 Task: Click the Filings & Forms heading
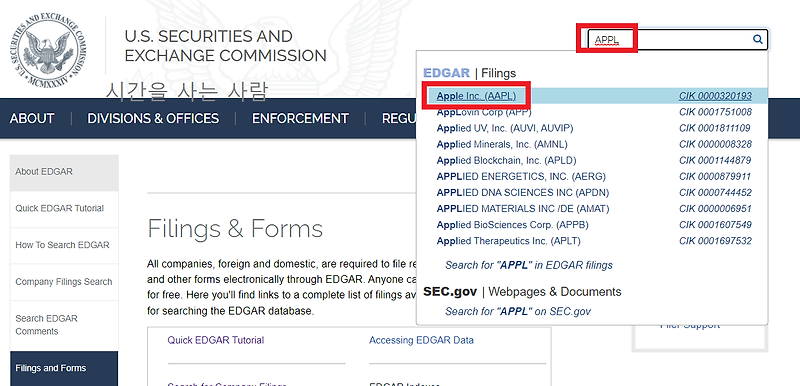235,228
